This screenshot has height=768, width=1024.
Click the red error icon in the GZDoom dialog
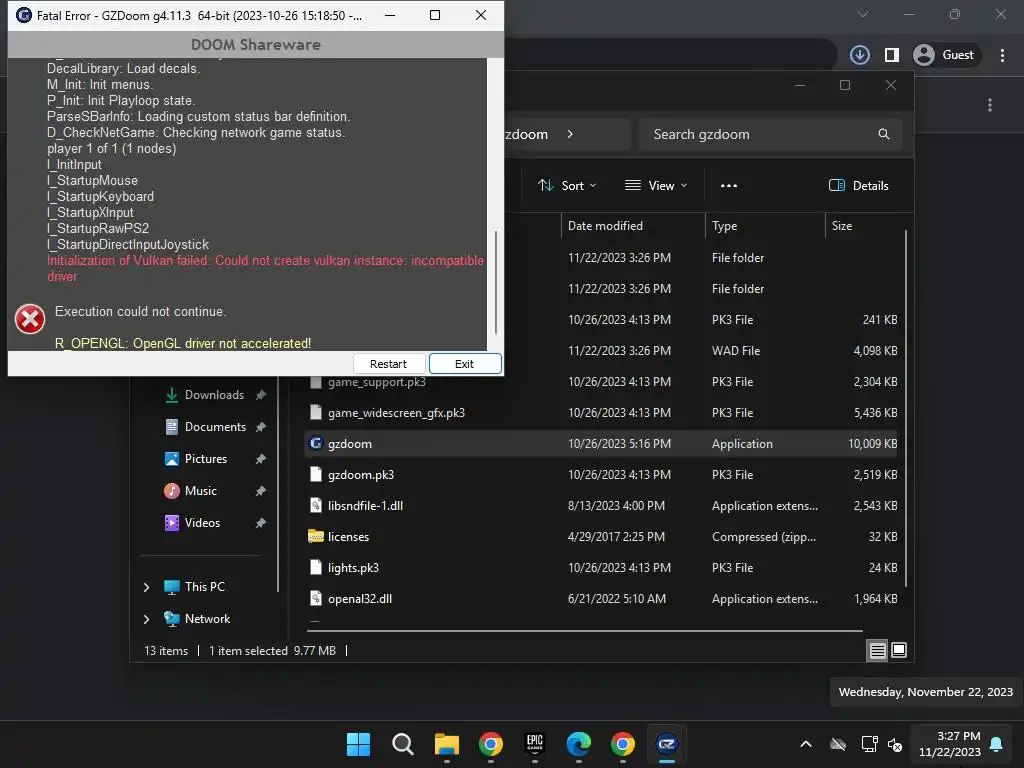click(30, 319)
